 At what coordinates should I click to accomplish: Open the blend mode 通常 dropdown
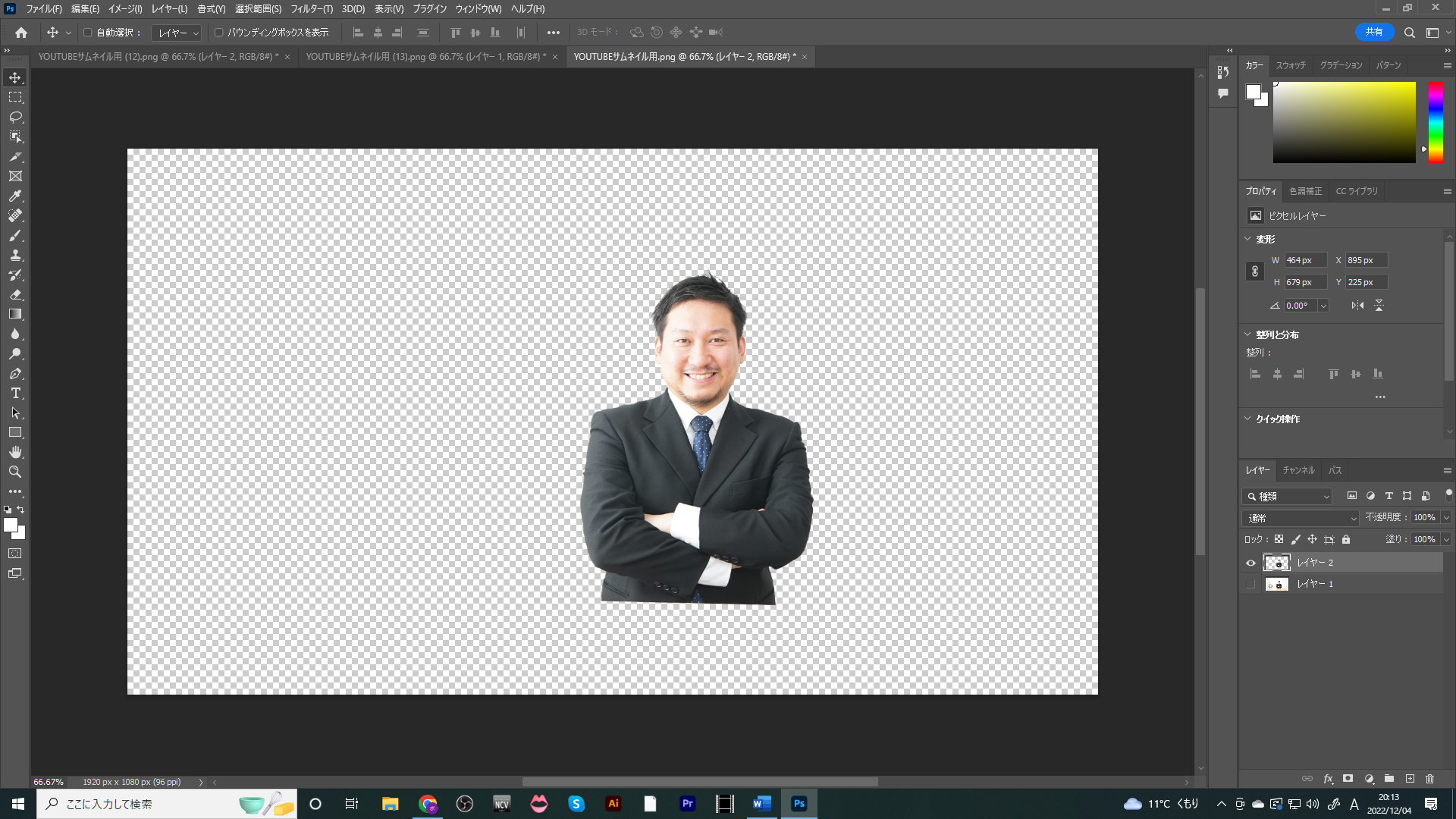1301,518
